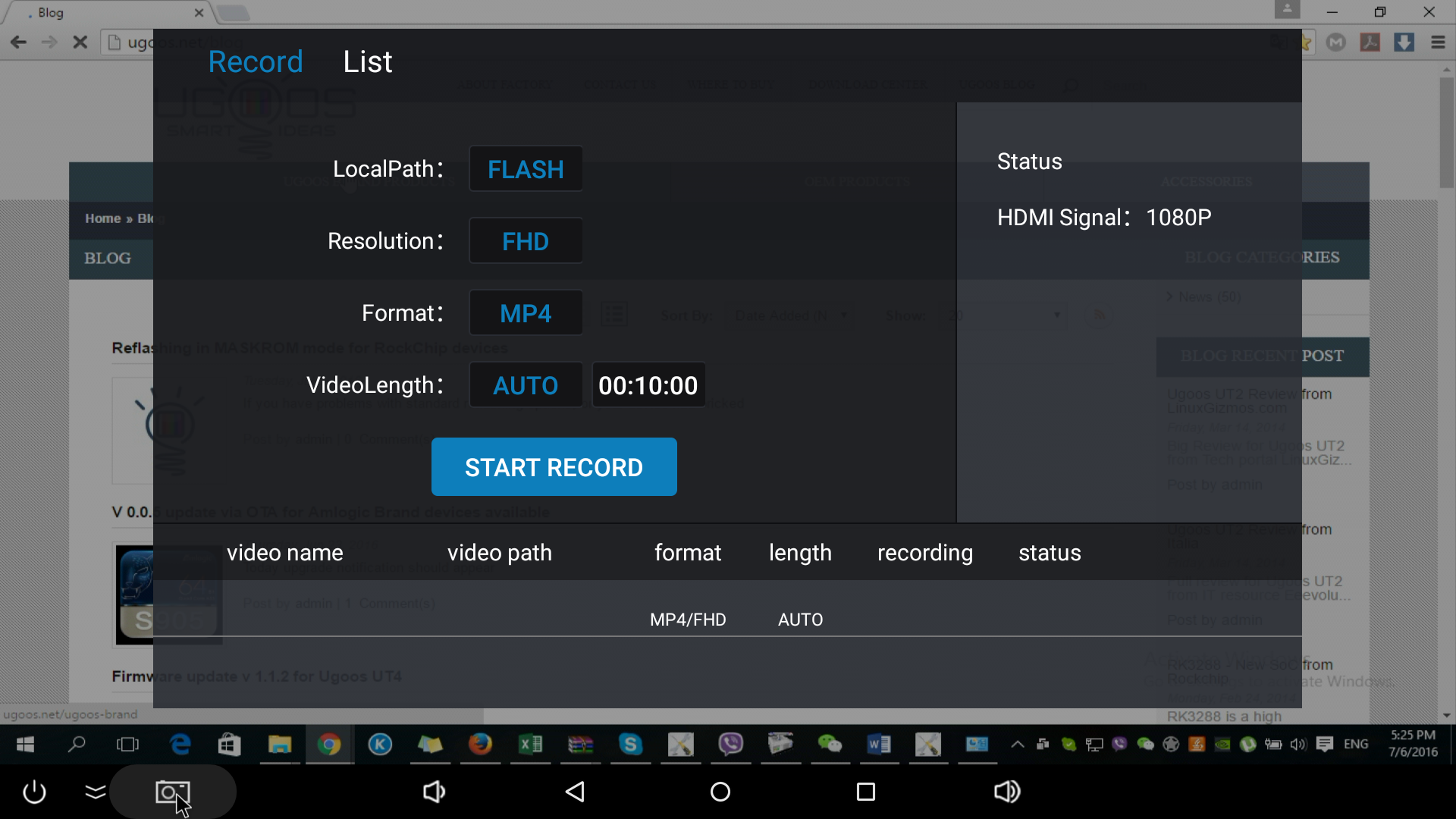
Task: Click the 'AUTO' length value in the list row
Action: coord(800,620)
